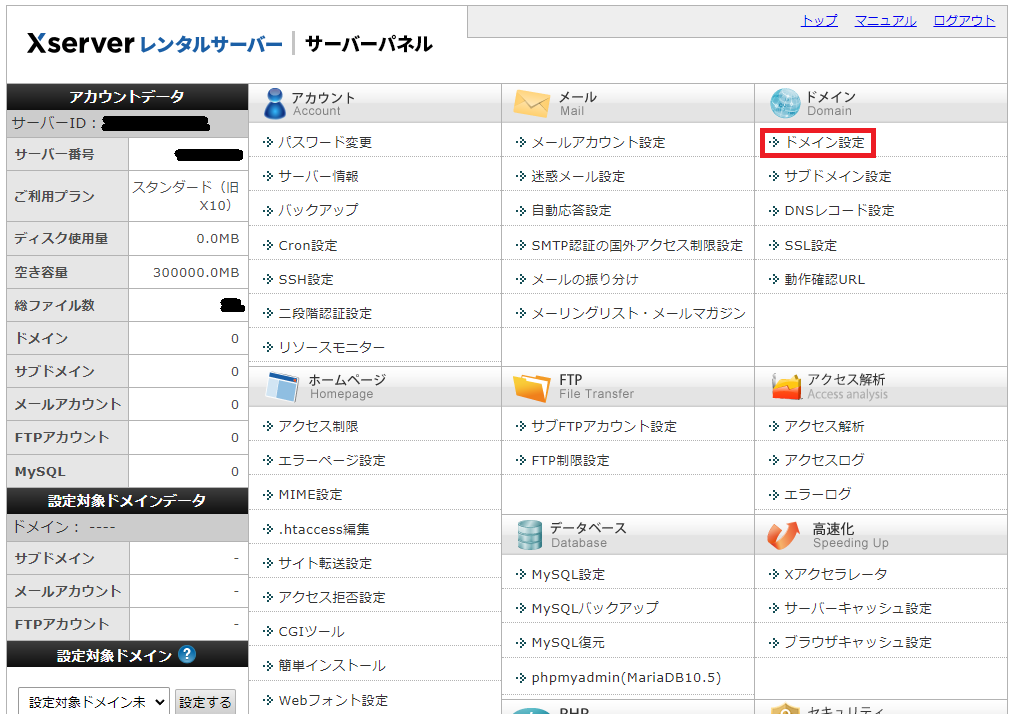
Task: Open Webフォント設定
Action: [333, 700]
